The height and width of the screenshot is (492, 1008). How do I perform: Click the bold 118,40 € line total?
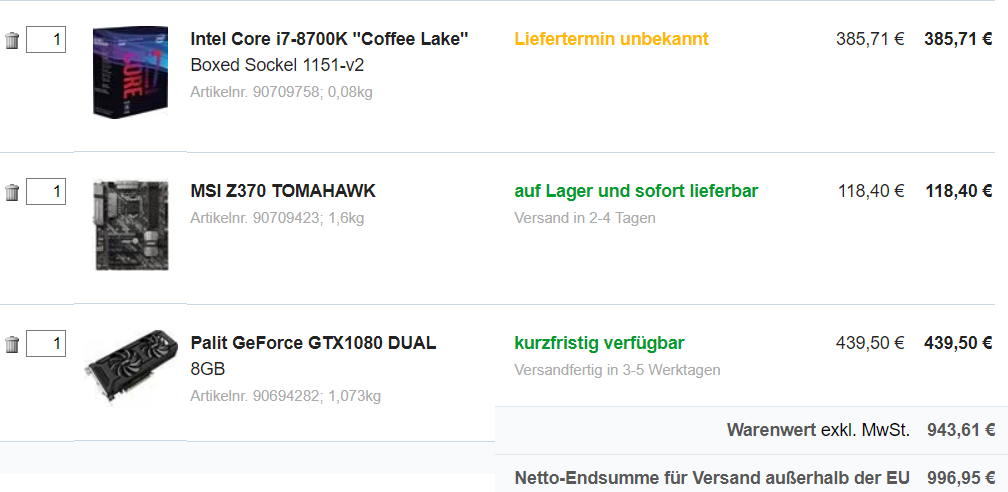[x=958, y=191]
